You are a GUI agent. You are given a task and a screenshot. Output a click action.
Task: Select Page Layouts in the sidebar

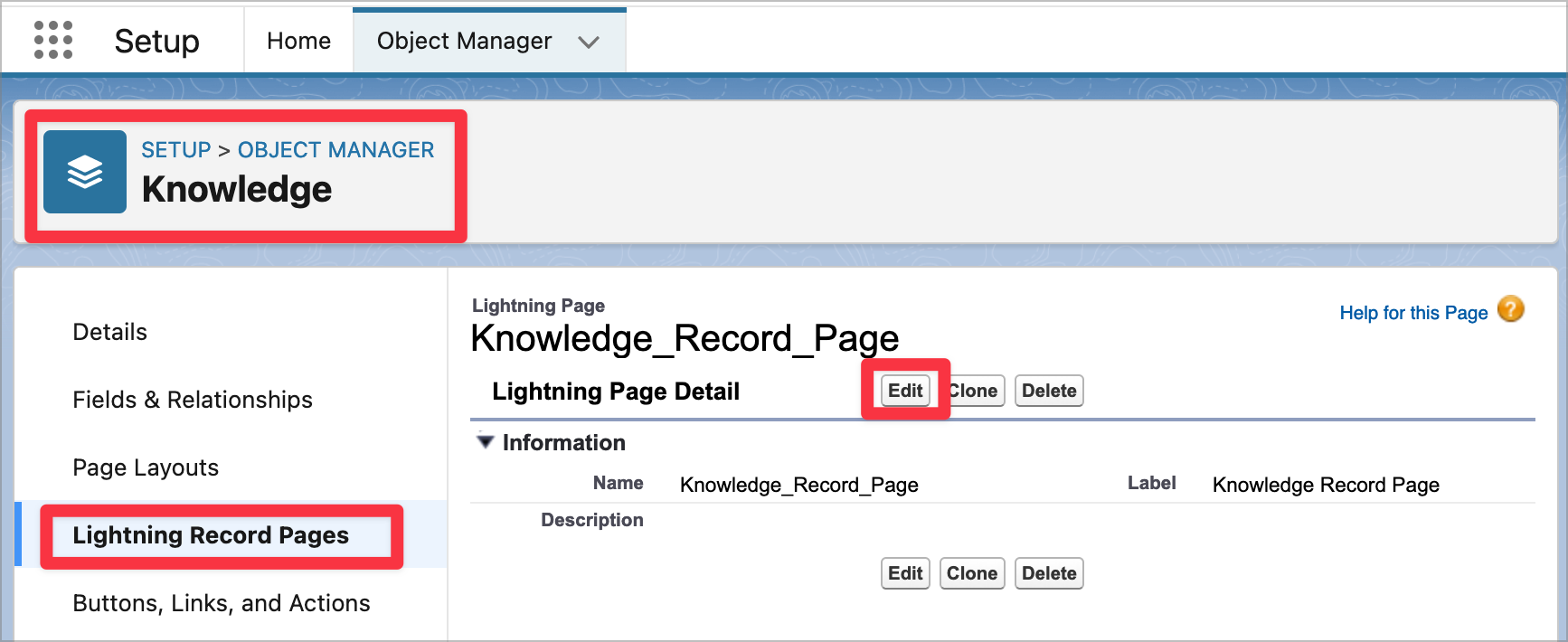click(x=146, y=467)
